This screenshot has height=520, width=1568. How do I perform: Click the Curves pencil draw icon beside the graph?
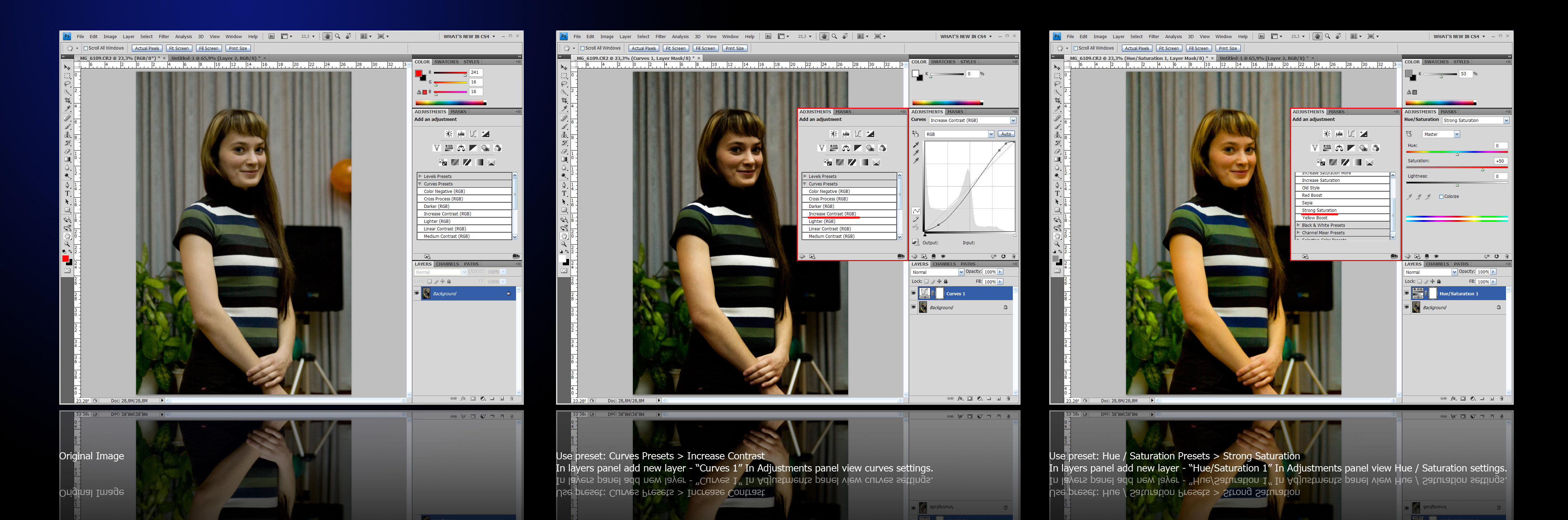pos(915,219)
